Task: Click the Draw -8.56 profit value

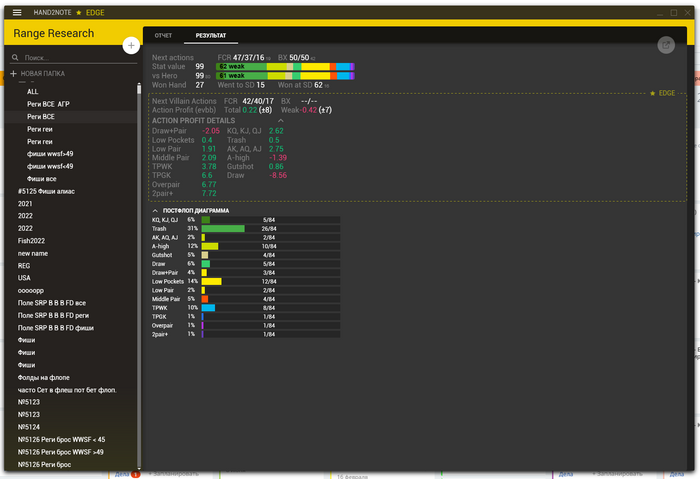Action: click(x=278, y=175)
